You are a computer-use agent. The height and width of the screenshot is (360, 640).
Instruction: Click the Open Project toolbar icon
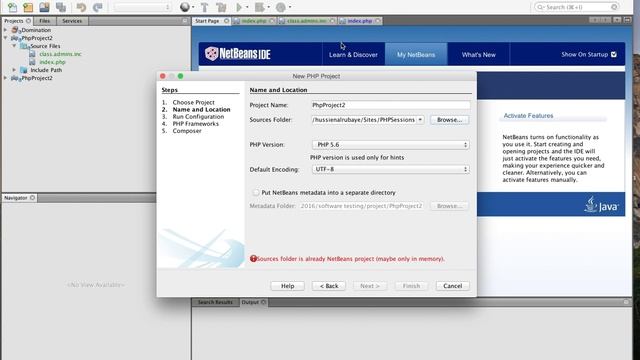click(44, 7)
